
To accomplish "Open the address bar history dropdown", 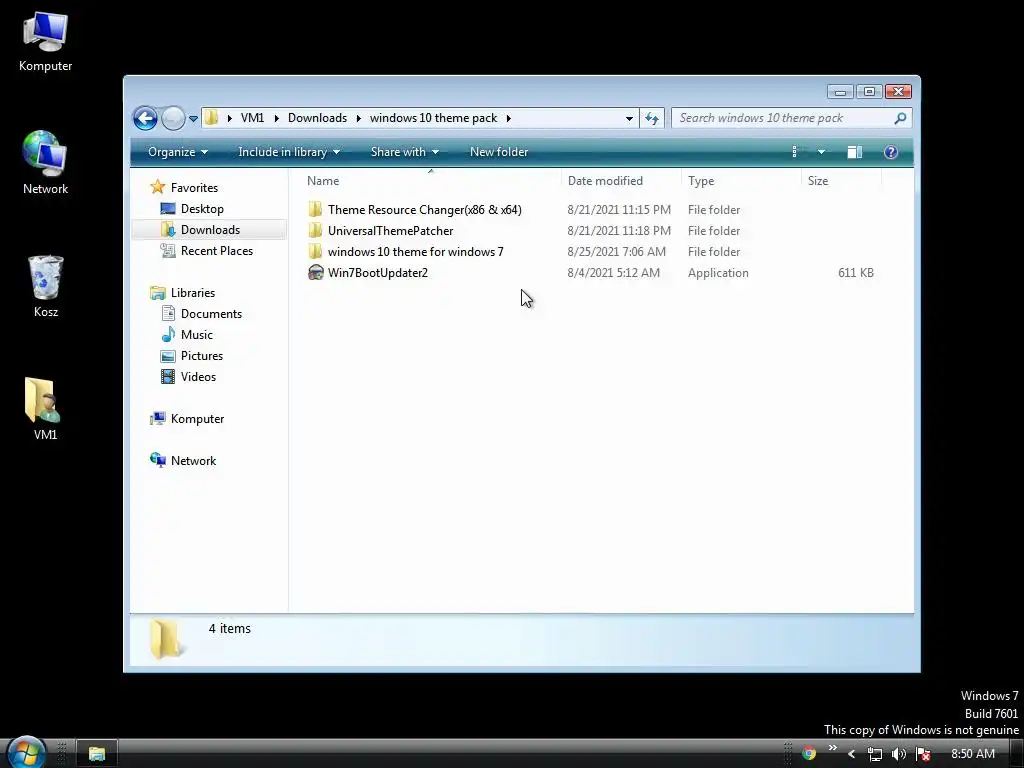I will tap(629, 118).
